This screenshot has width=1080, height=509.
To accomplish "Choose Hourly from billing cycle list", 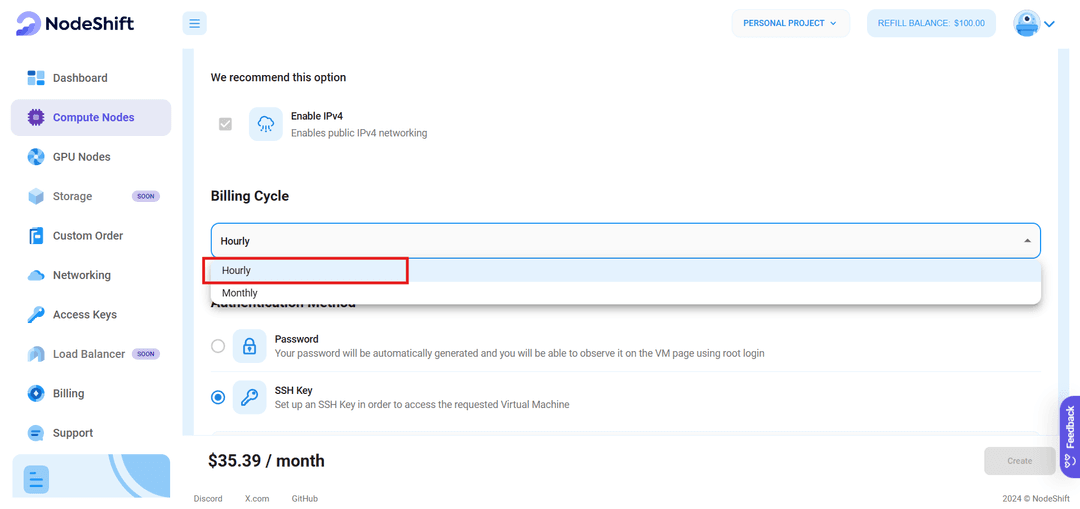I will pyautogui.click(x=237, y=270).
